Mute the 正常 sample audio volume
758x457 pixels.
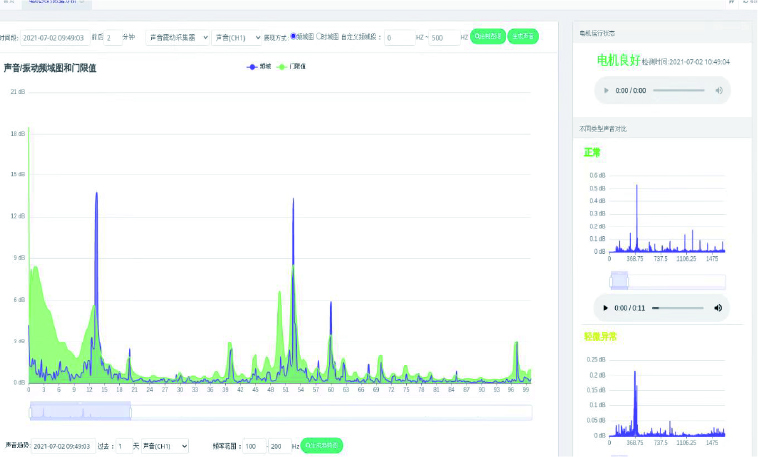[718, 308]
